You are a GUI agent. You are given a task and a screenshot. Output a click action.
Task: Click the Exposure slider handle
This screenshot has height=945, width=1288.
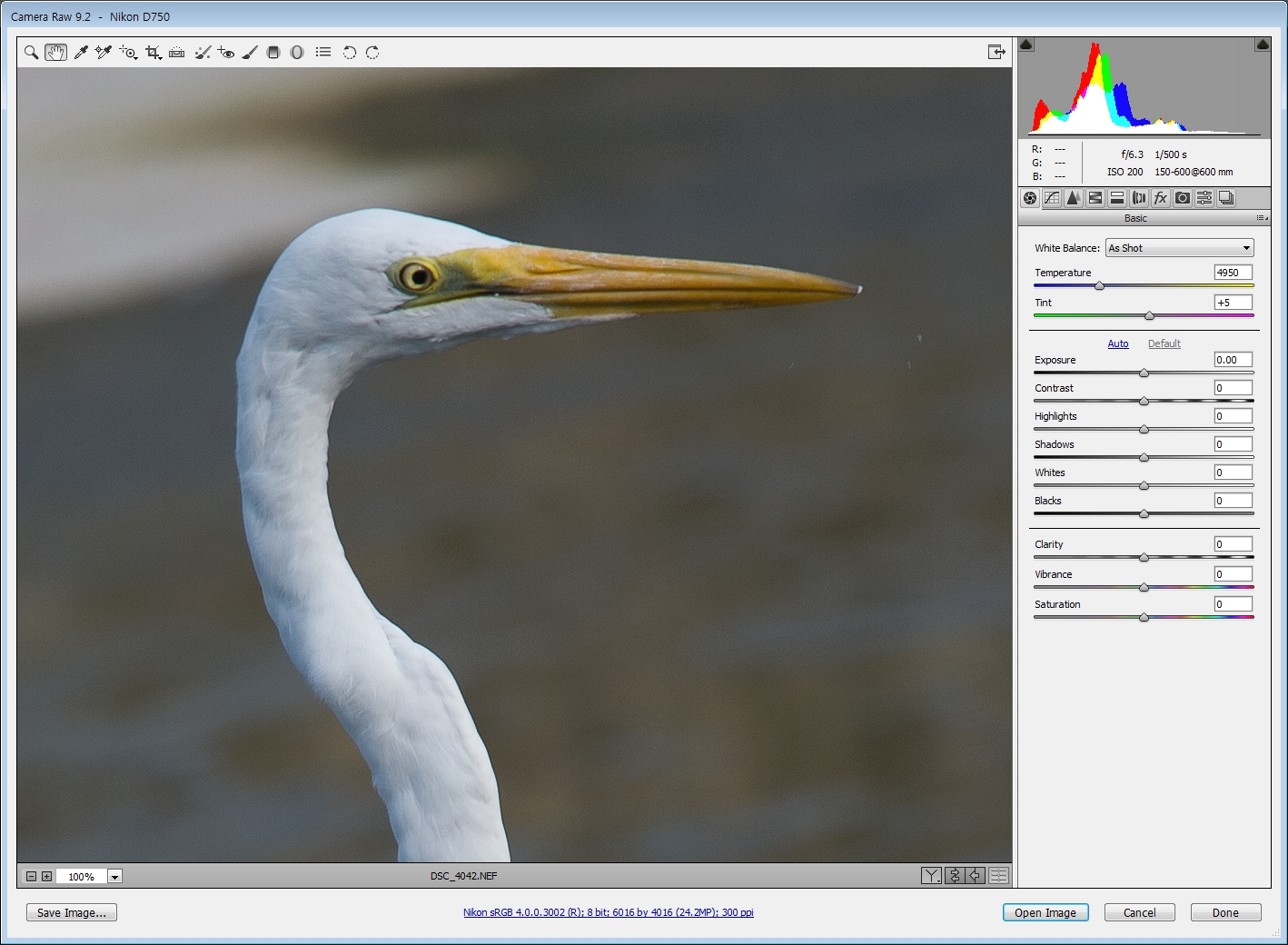click(1144, 373)
